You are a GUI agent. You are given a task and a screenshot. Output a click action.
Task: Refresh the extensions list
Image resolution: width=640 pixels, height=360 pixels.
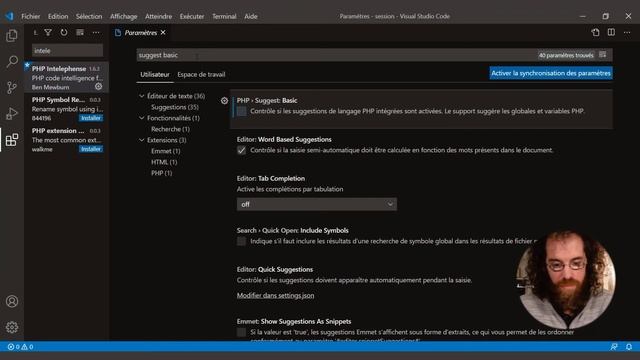pos(64,32)
